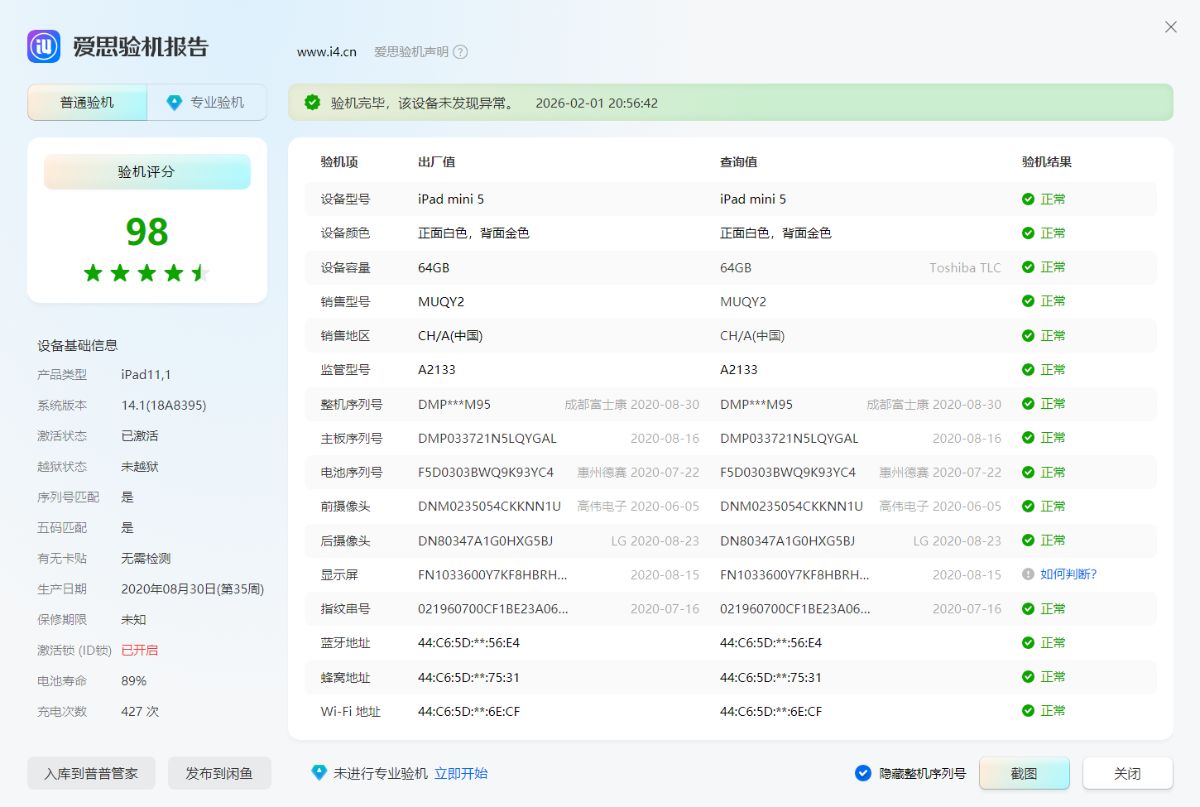Open the www.i4.cn website link
1200x807 pixels.
point(326,52)
